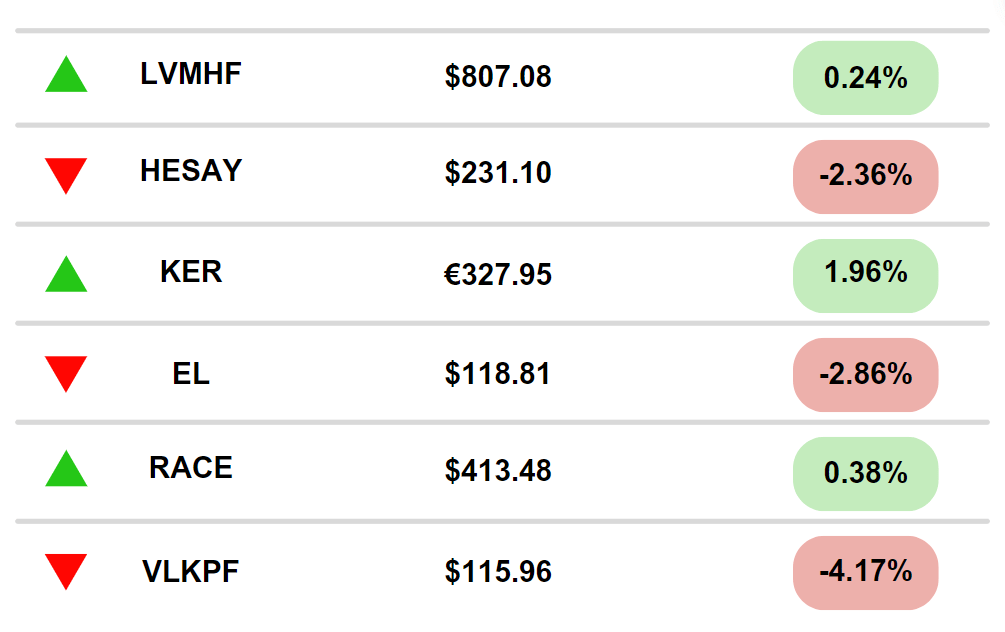The width and height of the screenshot is (1005, 632).
Task: Click the red down arrow for VLKPF
Action: click(x=66, y=570)
